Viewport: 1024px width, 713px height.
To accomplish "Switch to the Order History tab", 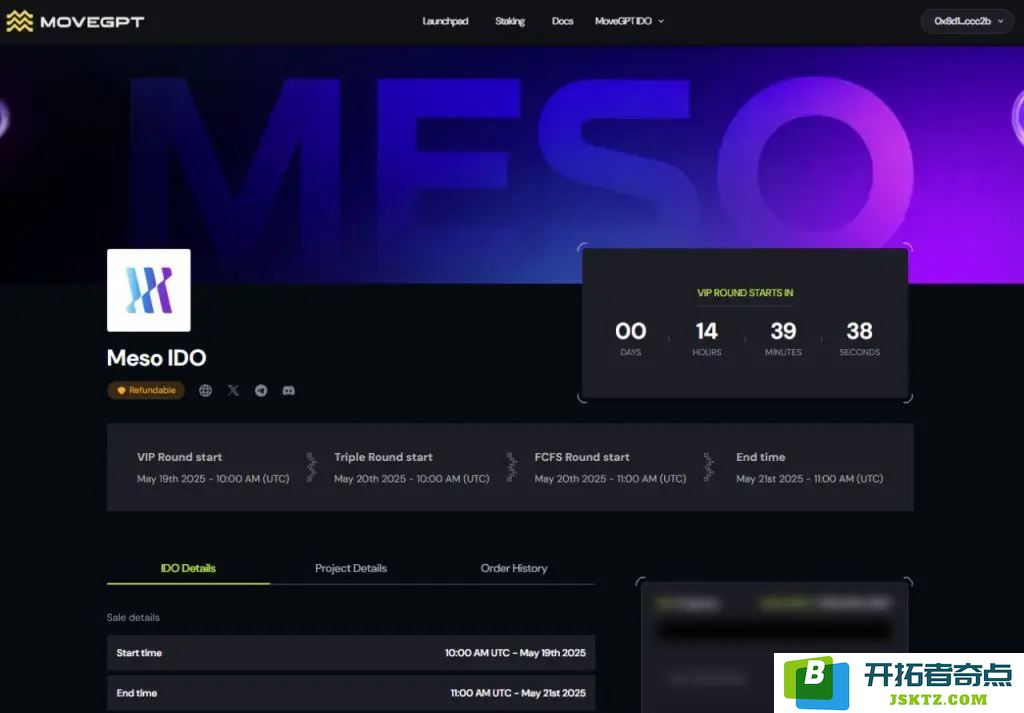I will click(x=514, y=568).
